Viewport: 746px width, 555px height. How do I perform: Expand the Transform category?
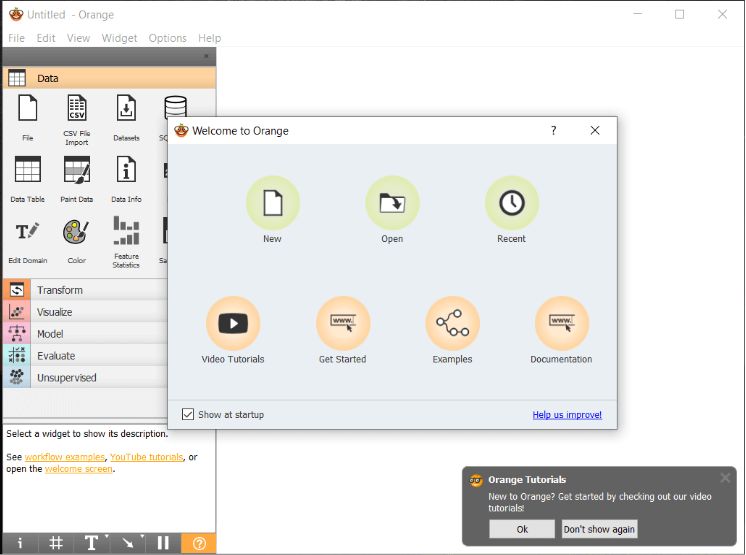tap(86, 290)
